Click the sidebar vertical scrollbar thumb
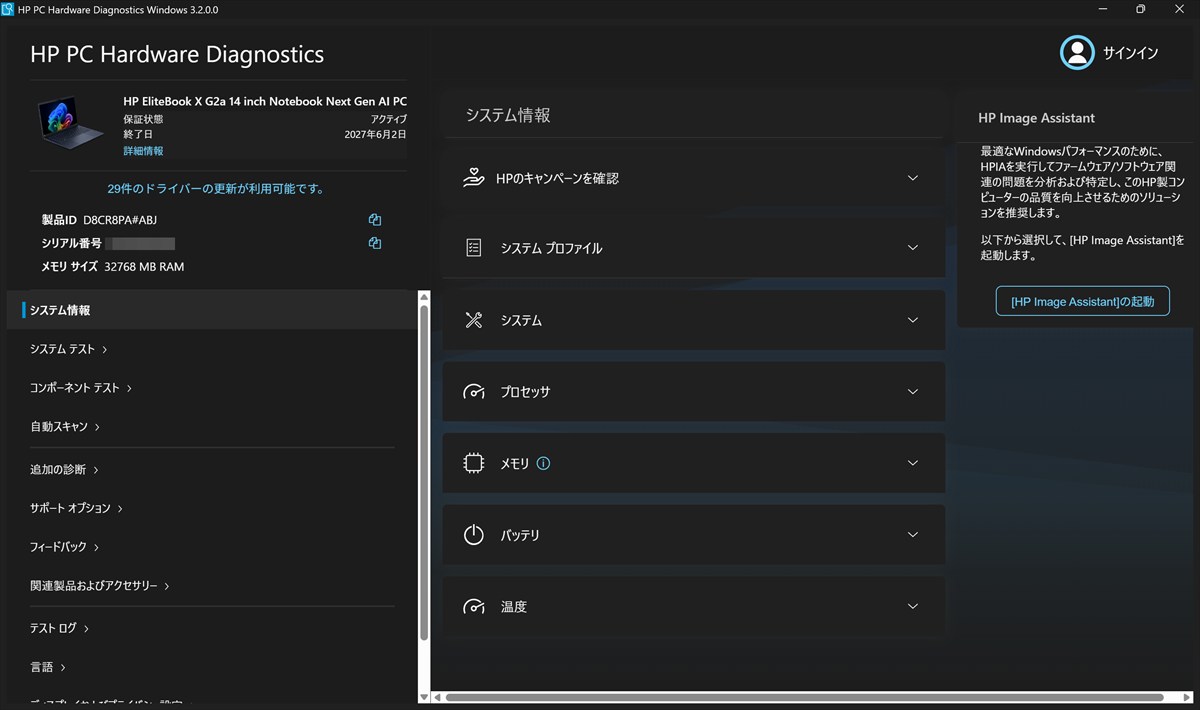This screenshot has width=1200, height=710. coord(424,472)
